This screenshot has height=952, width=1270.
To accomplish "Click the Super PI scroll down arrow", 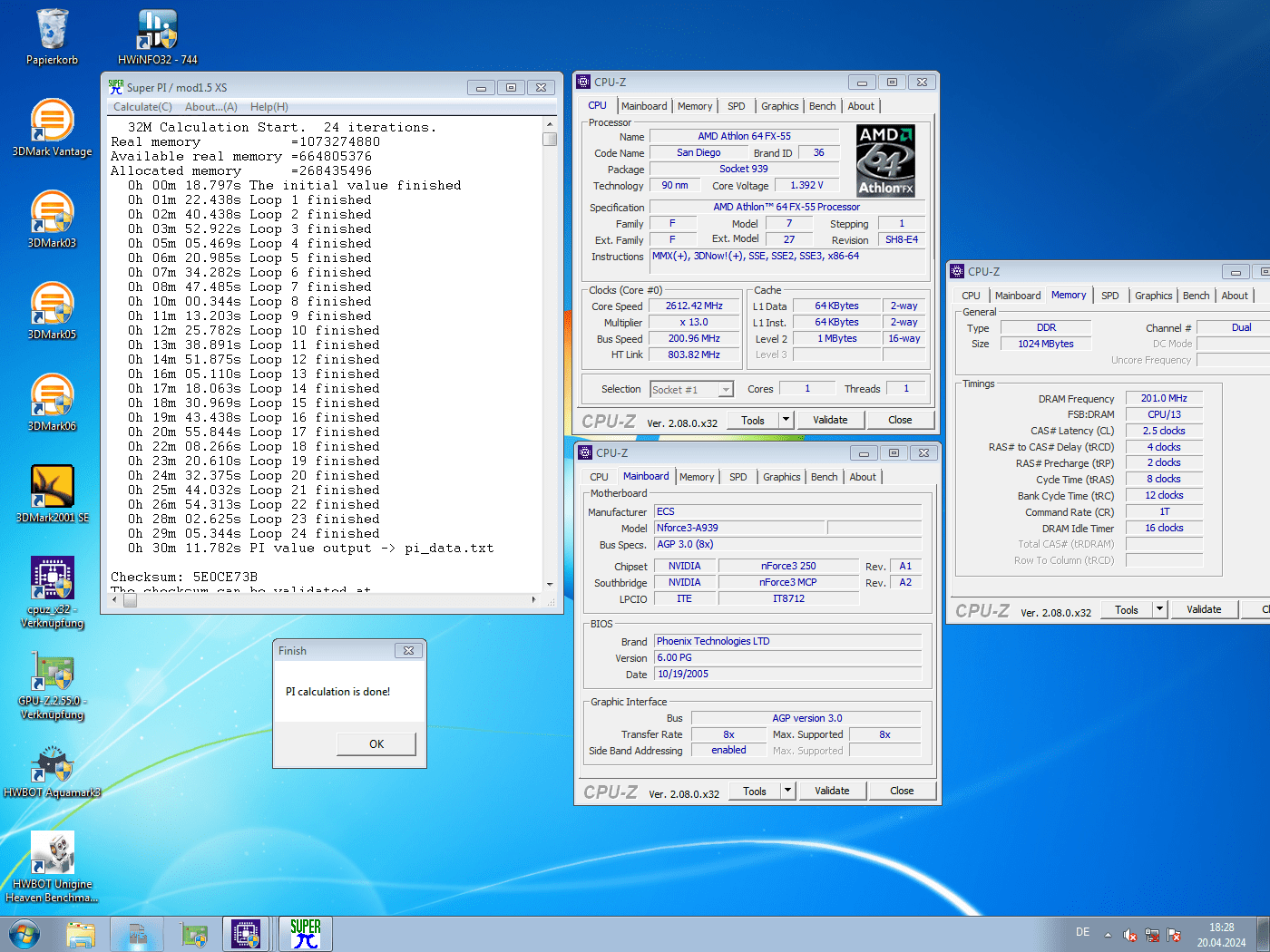I will (550, 585).
